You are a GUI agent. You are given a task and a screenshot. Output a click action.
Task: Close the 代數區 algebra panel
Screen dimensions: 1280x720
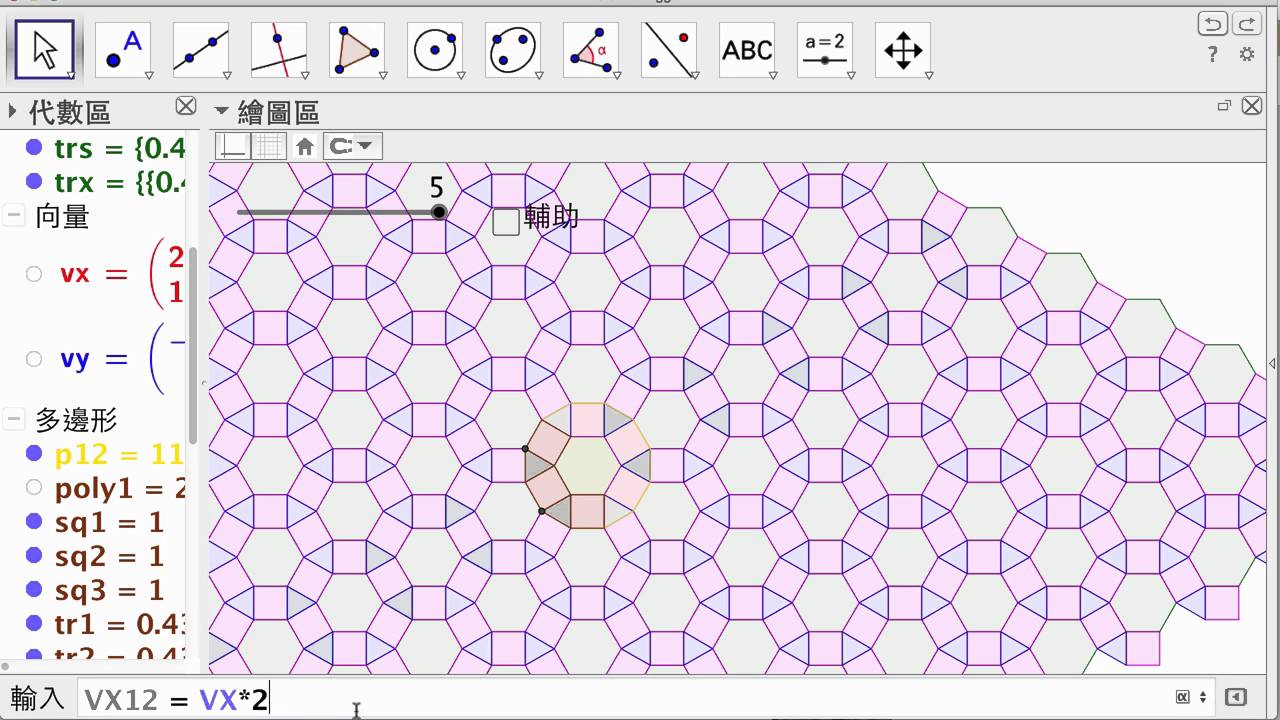click(x=186, y=106)
